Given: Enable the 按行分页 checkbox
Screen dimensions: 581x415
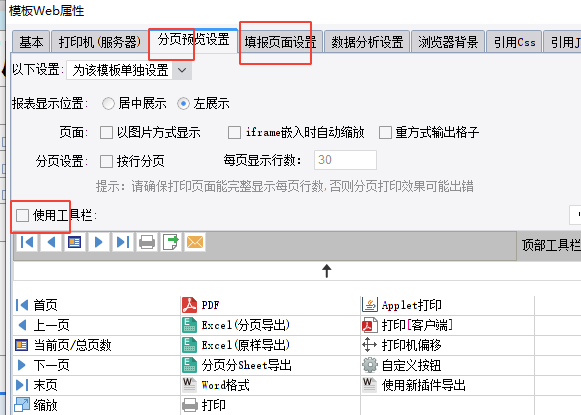Looking at the screenshot, I should [106, 162].
